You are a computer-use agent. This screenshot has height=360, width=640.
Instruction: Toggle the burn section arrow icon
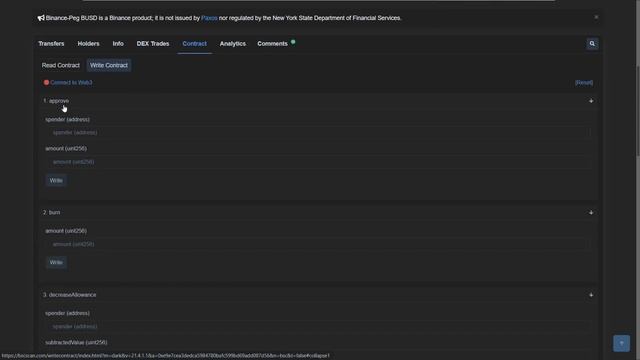pyautogui.click(x=591, y=213)
